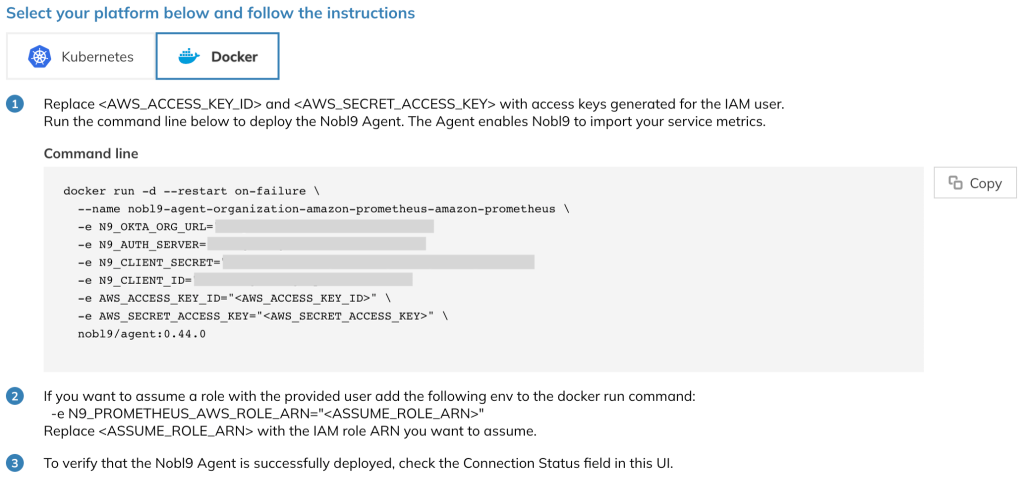This screenshot has width=1024, height=492.
Task: Copy the command line with Copy button
Action: 975,183
